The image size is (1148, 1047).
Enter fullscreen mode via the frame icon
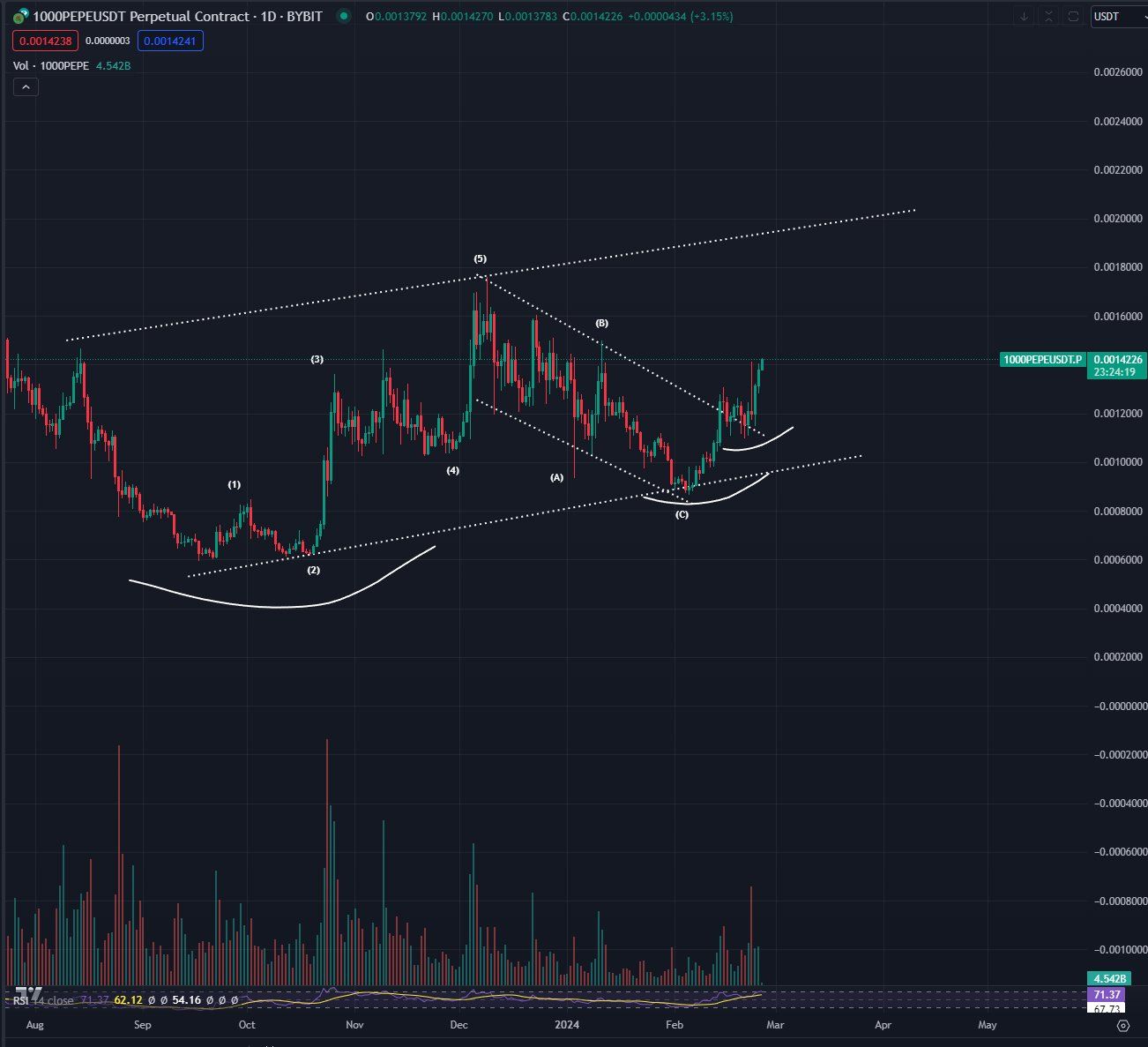[x=1071, y=16]
